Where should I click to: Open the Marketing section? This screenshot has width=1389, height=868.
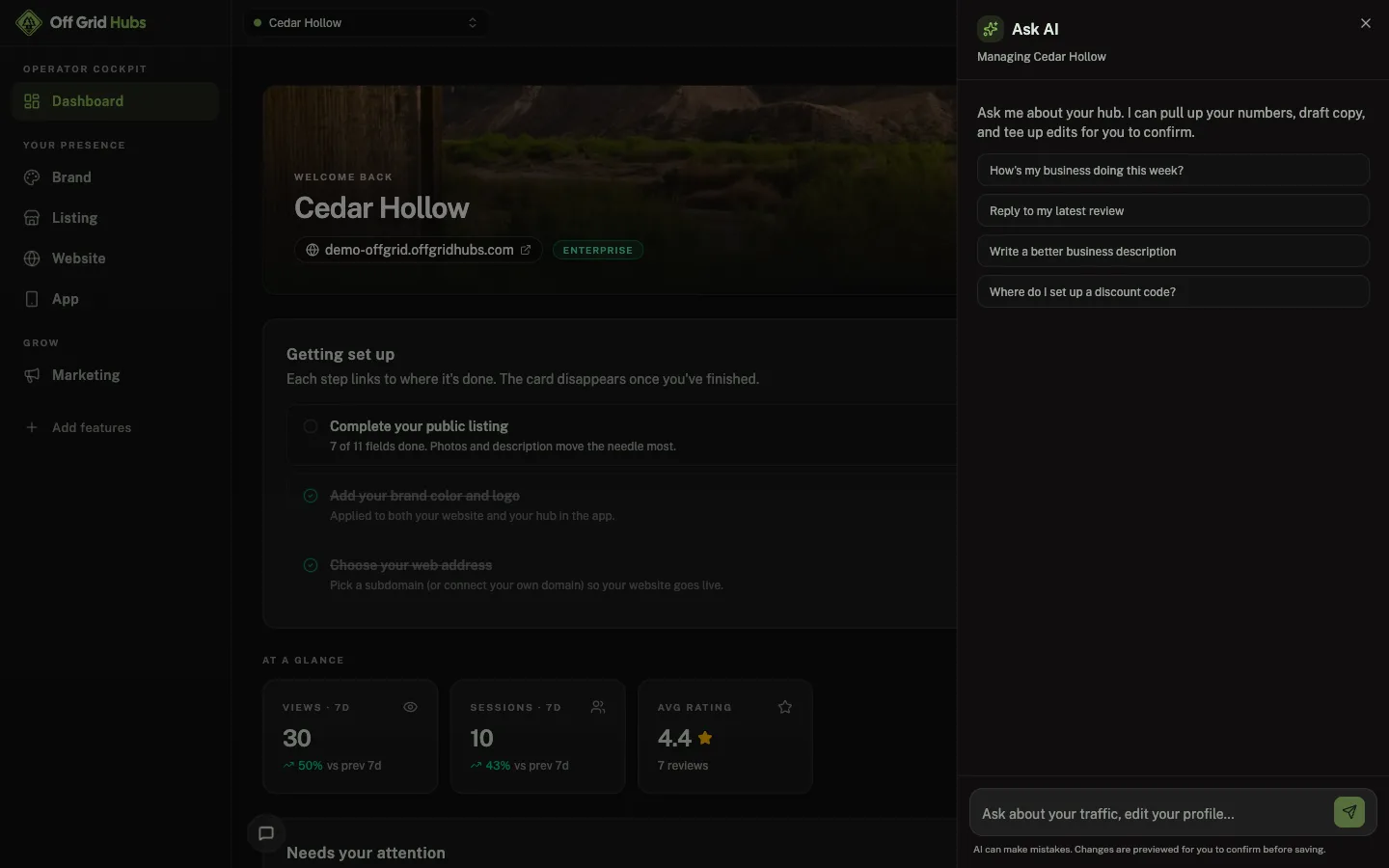[x=116, y=375]
